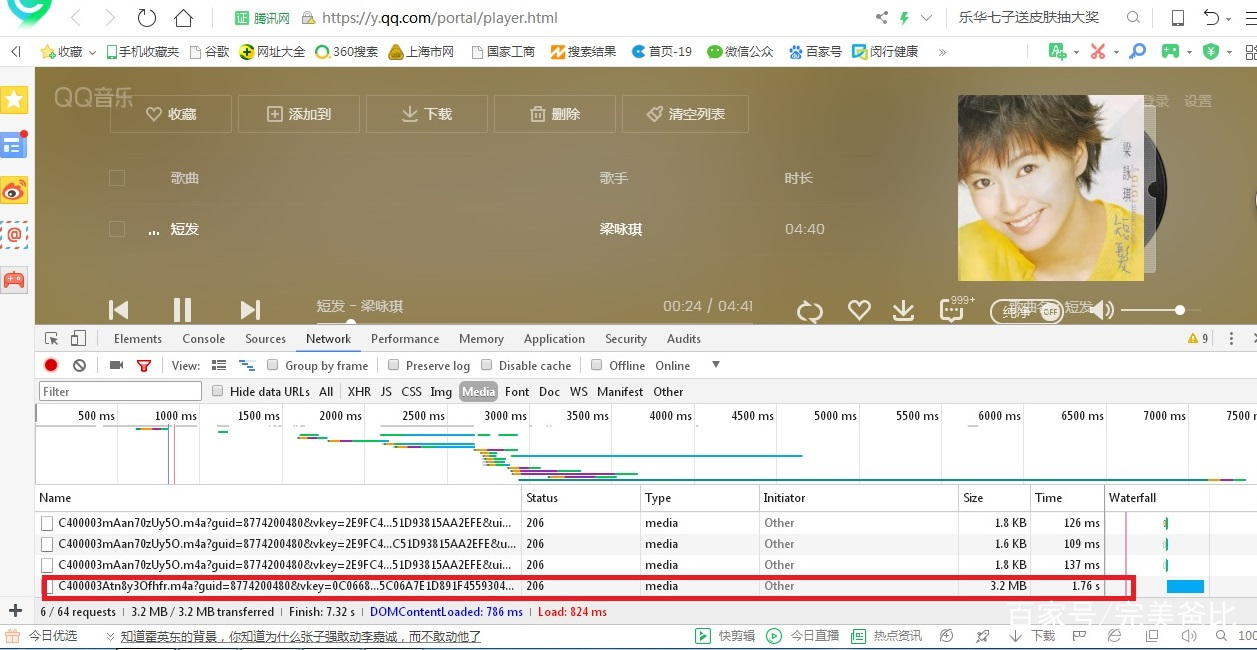
Task: Open the network filter funnel icon
Action: (143, 365)
